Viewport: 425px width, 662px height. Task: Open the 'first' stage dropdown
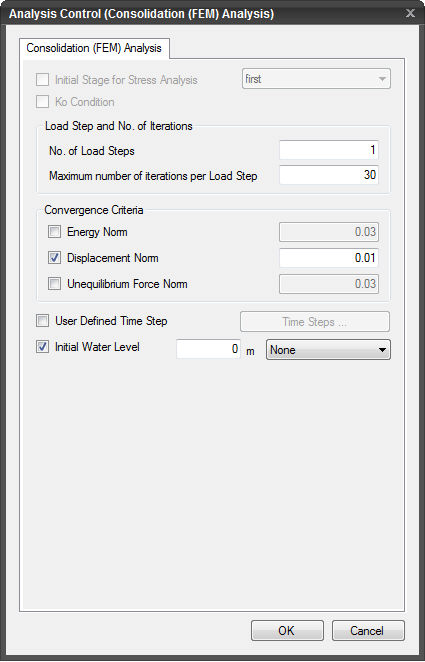(316, 79)
